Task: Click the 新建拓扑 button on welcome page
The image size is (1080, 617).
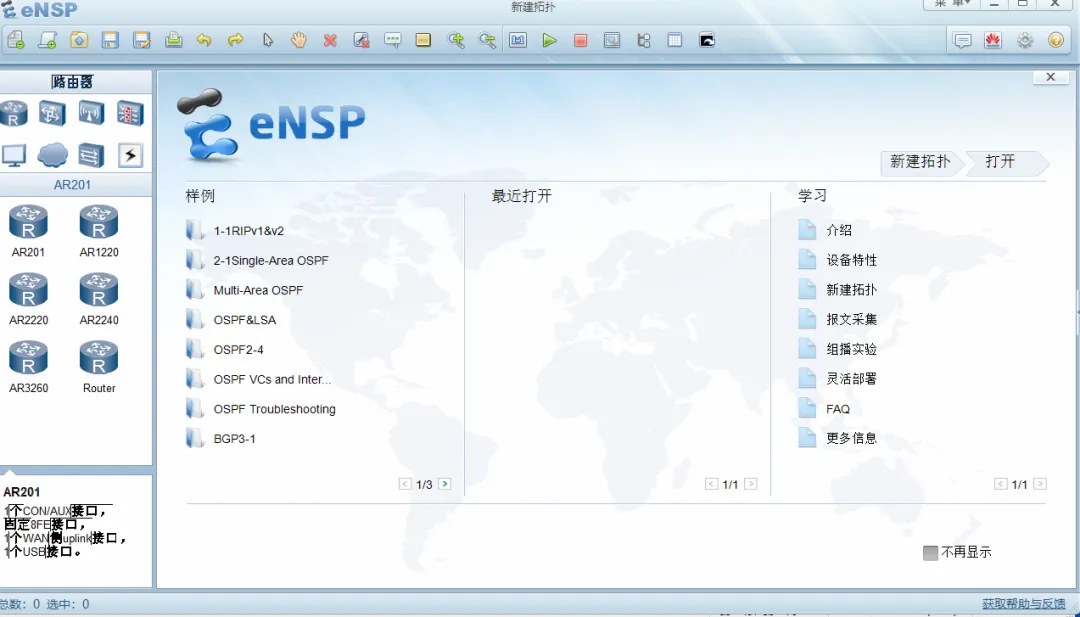Action: [x=920, y=162]
